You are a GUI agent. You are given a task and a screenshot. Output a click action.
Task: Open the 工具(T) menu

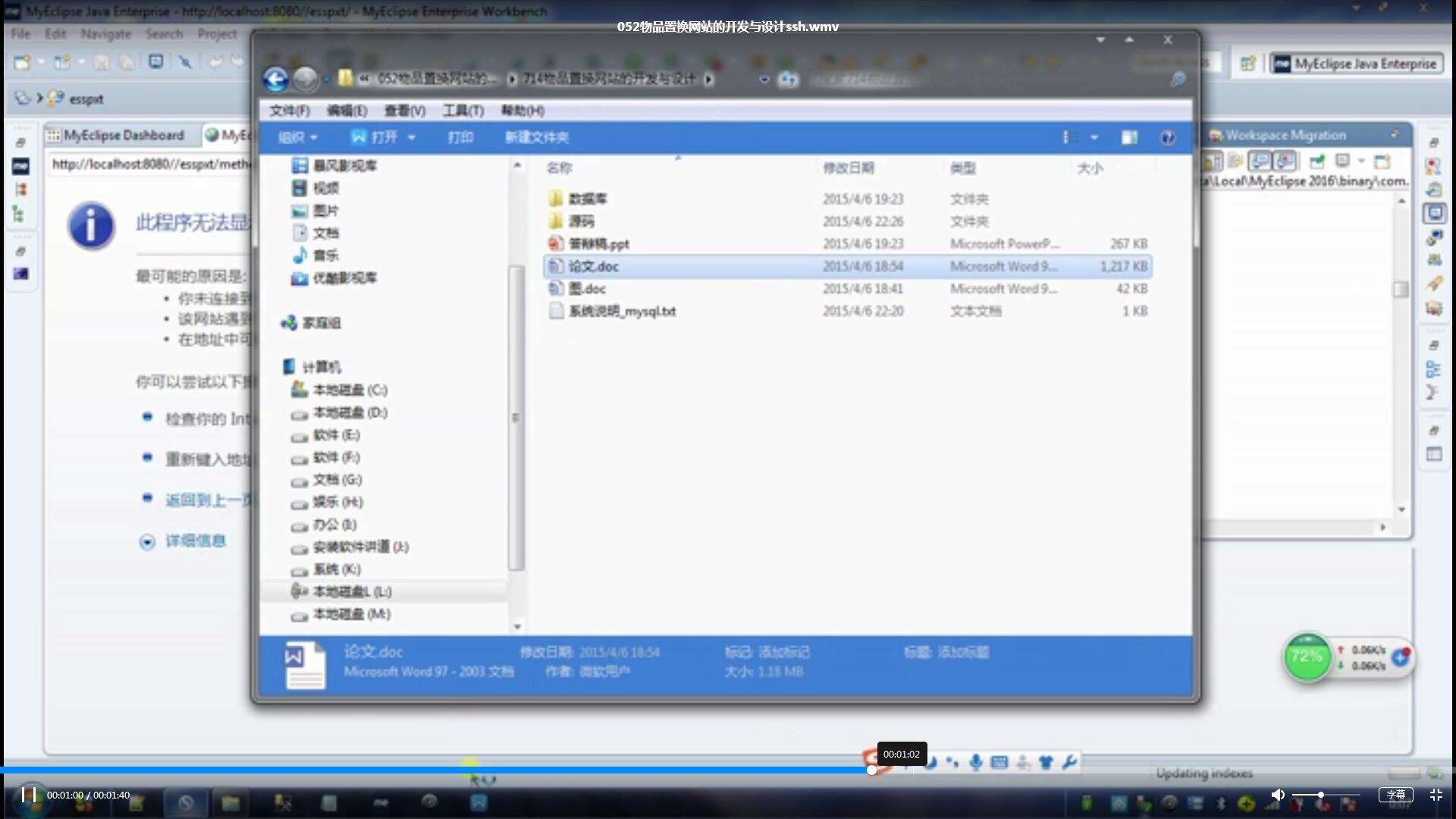(x=463, y=111)
